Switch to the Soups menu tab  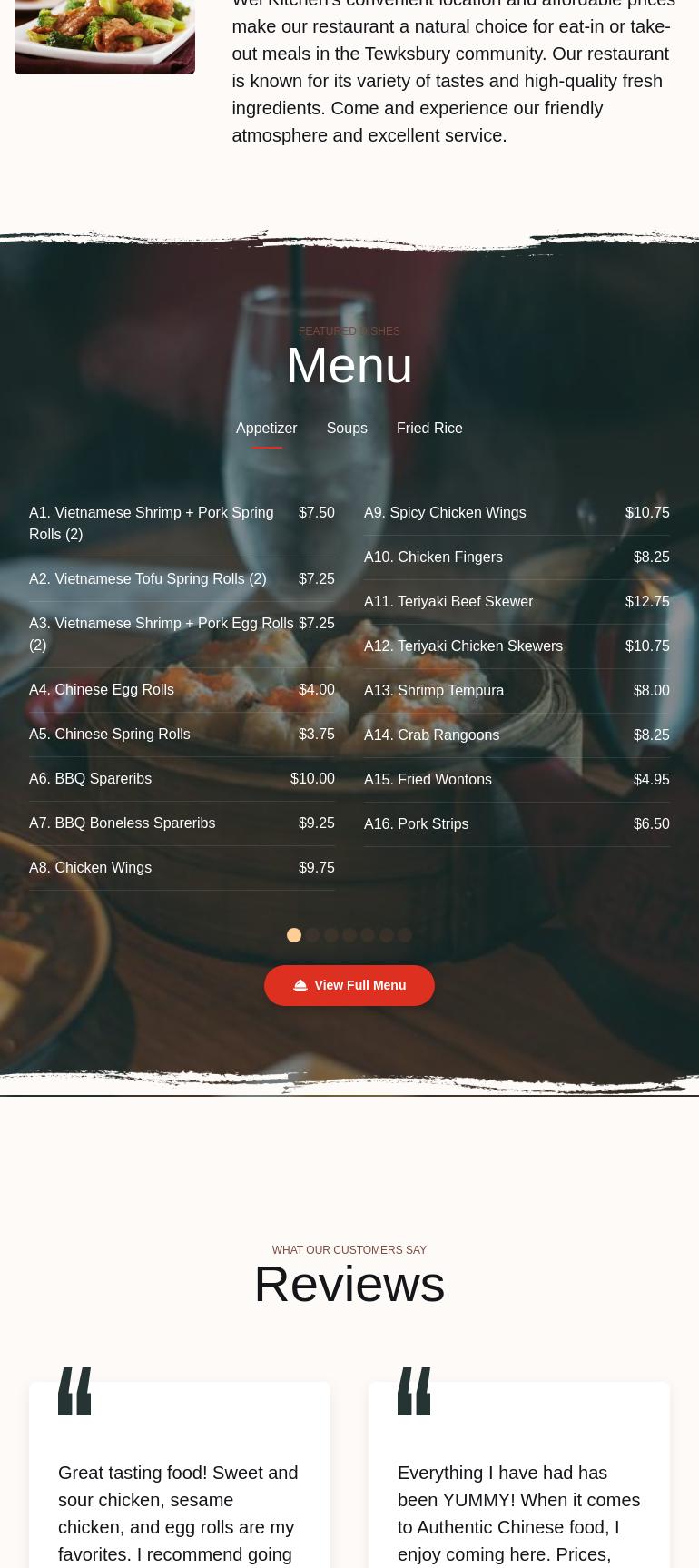(347, 428)
